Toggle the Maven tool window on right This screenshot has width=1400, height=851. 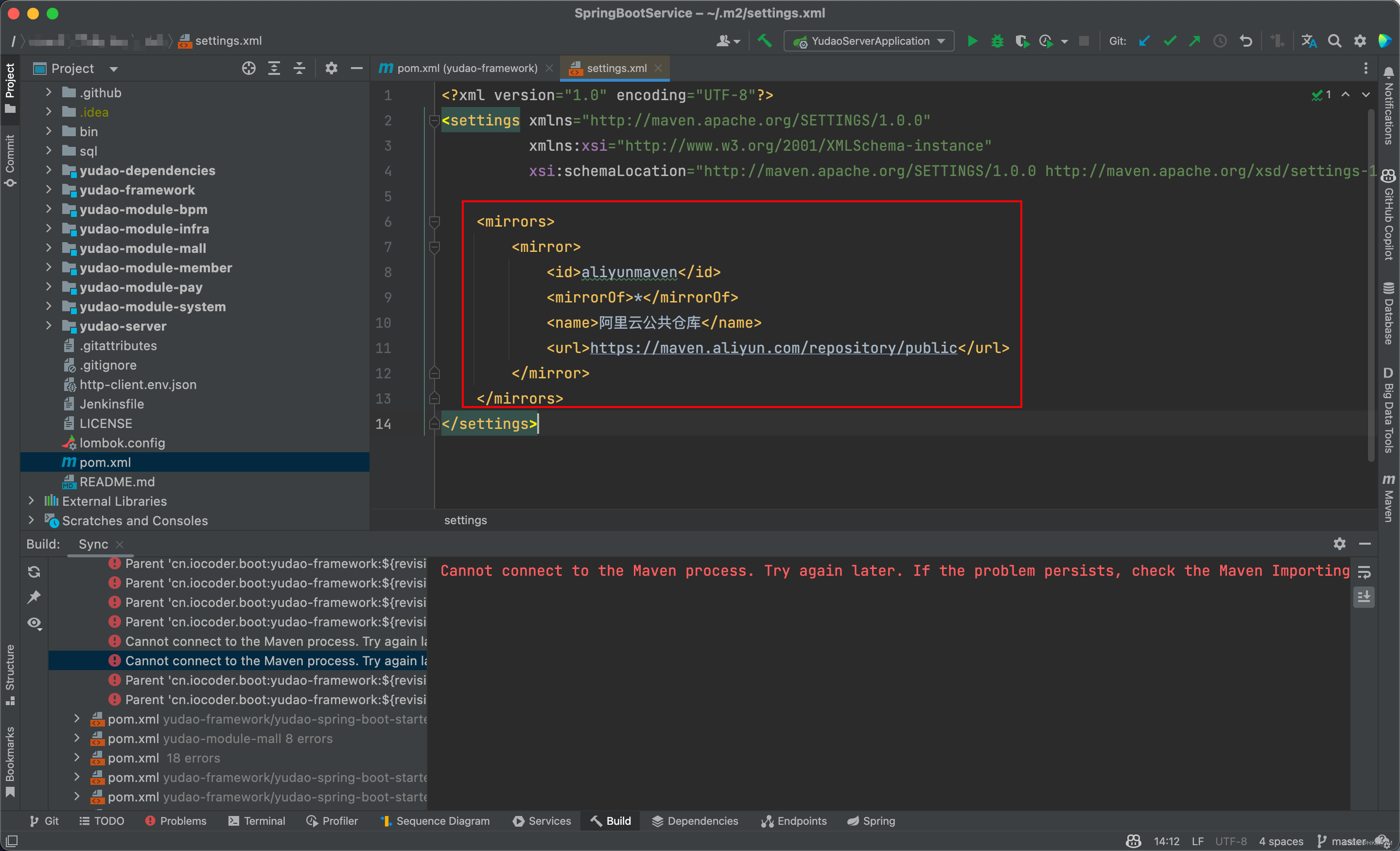[1389, 498]
